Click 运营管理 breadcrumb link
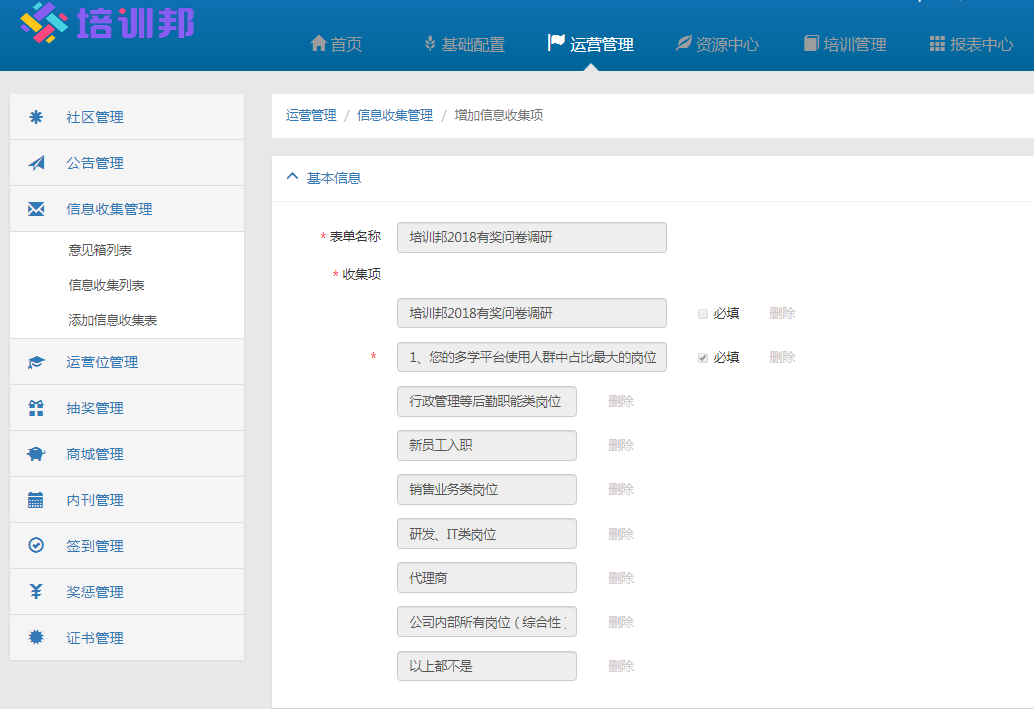Screen dimensions: 1034x709 coord(311,115)
